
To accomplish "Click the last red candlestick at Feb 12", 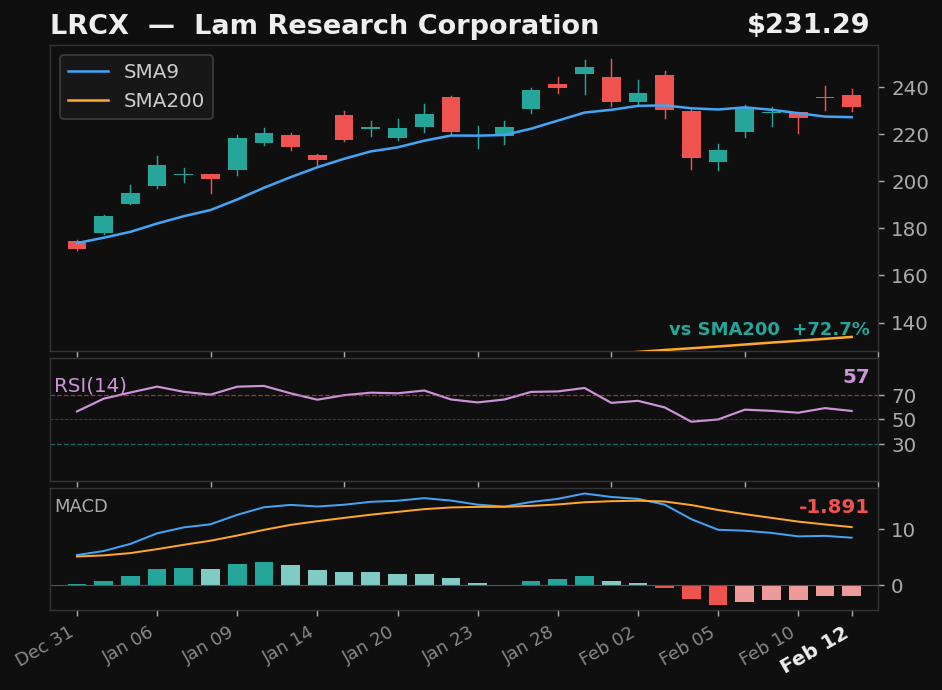I will coord(851,101).
